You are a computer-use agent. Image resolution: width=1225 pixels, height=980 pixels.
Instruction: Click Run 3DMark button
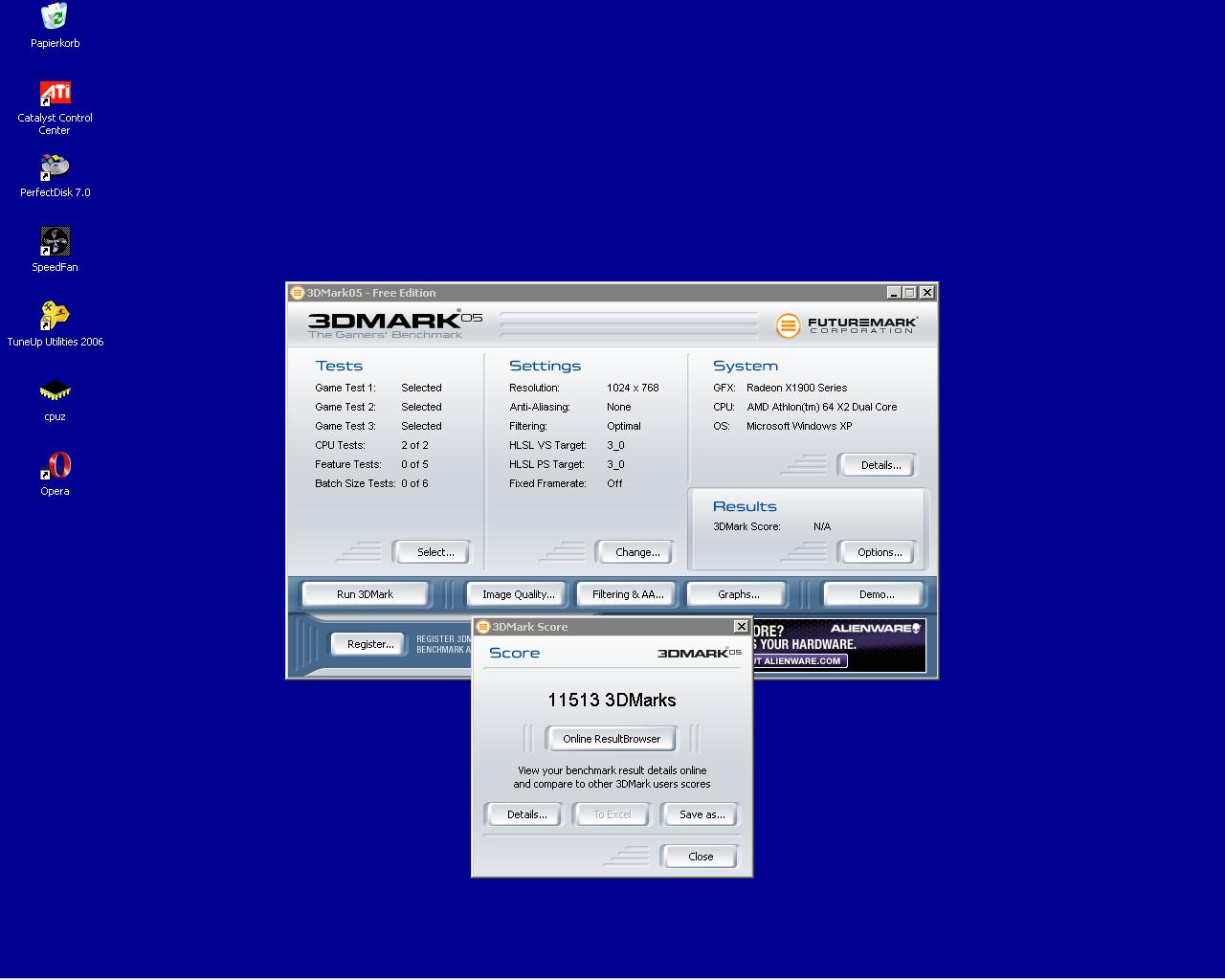pos(365,594)
